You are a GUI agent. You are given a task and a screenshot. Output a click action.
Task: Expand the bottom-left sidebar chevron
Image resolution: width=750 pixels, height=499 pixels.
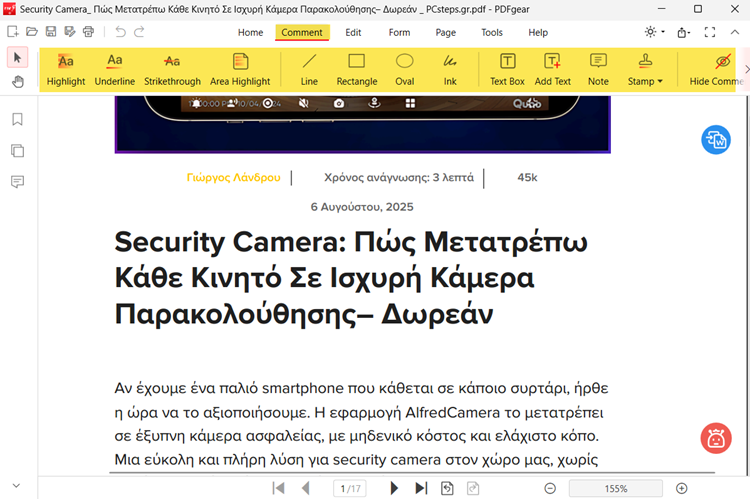(x=16, y=486)
